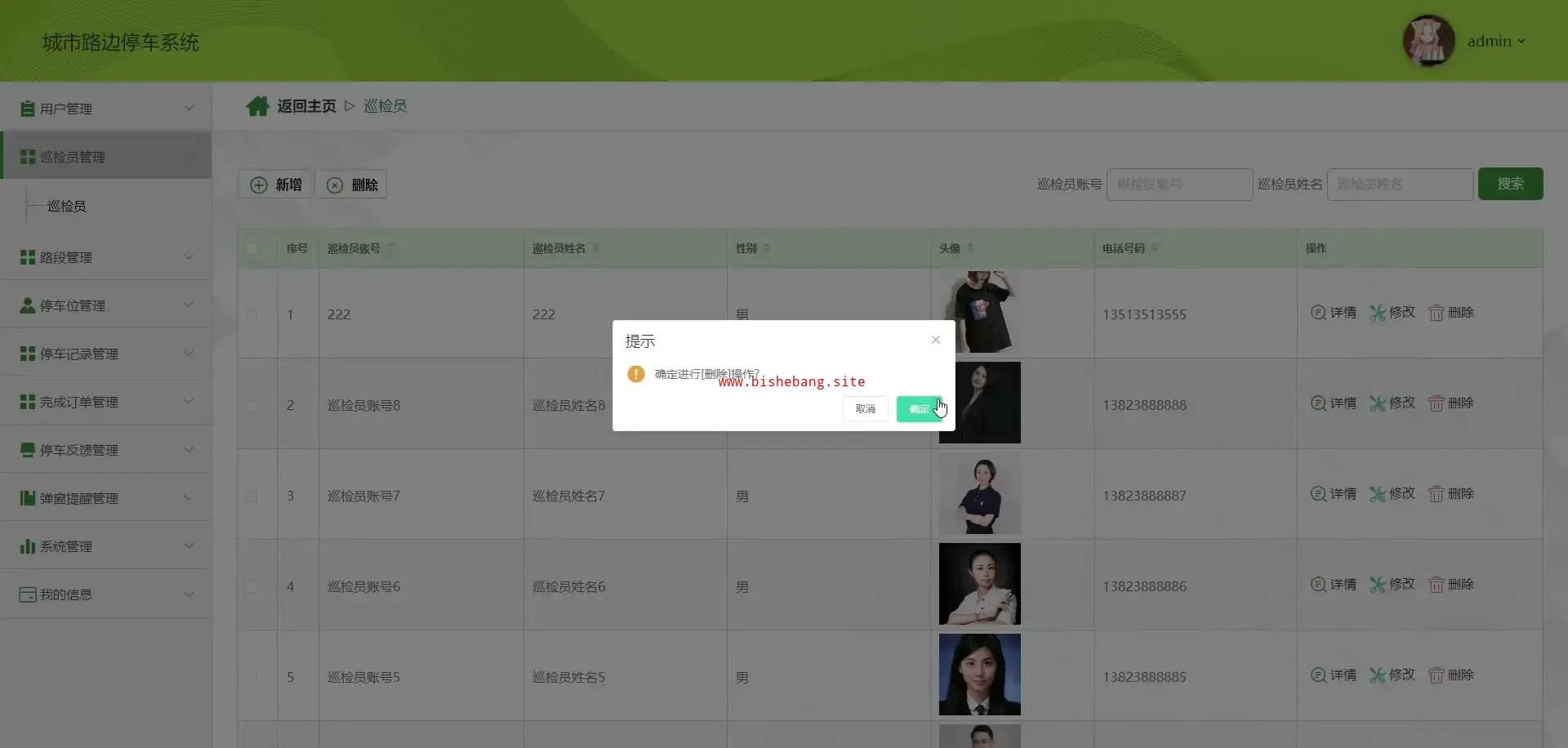Image resolution: width=1568 pixels, height=748 pixels.
Task: Sort by 性别 column
Action: tap(767, 248)
